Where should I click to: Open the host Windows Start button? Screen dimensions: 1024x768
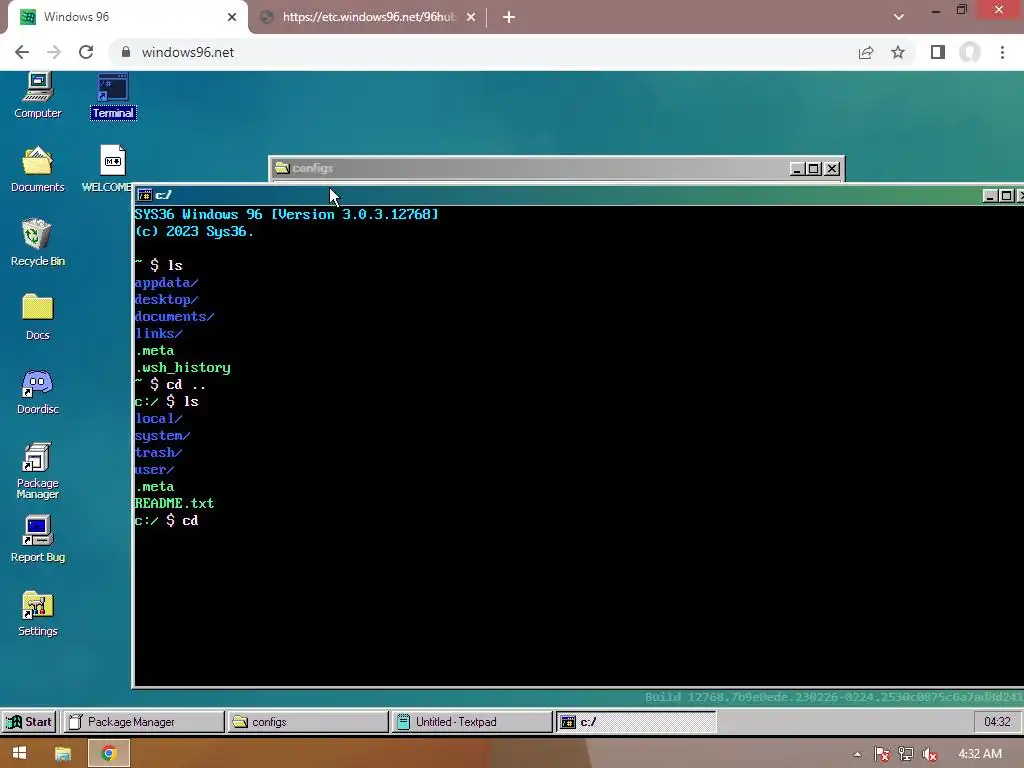tap(20, 753)
